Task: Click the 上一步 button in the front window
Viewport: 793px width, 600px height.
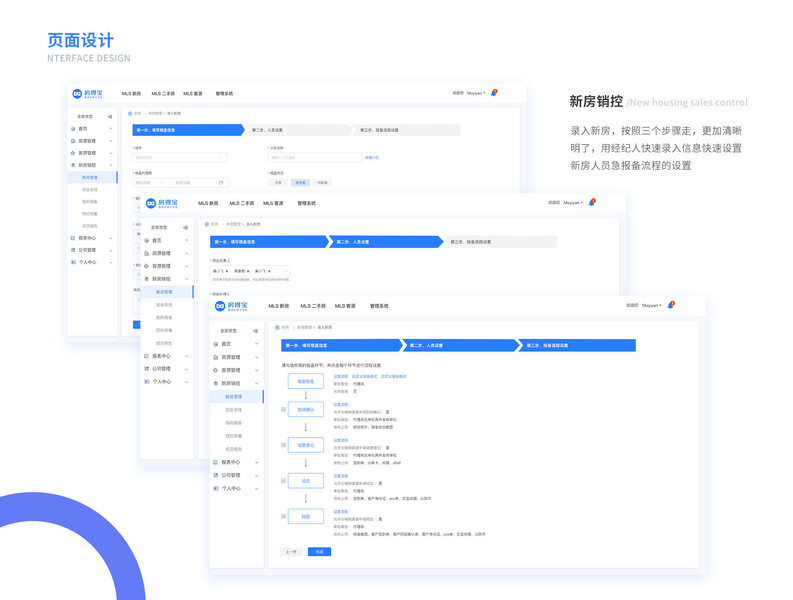Action: click(x=291, y=551)
